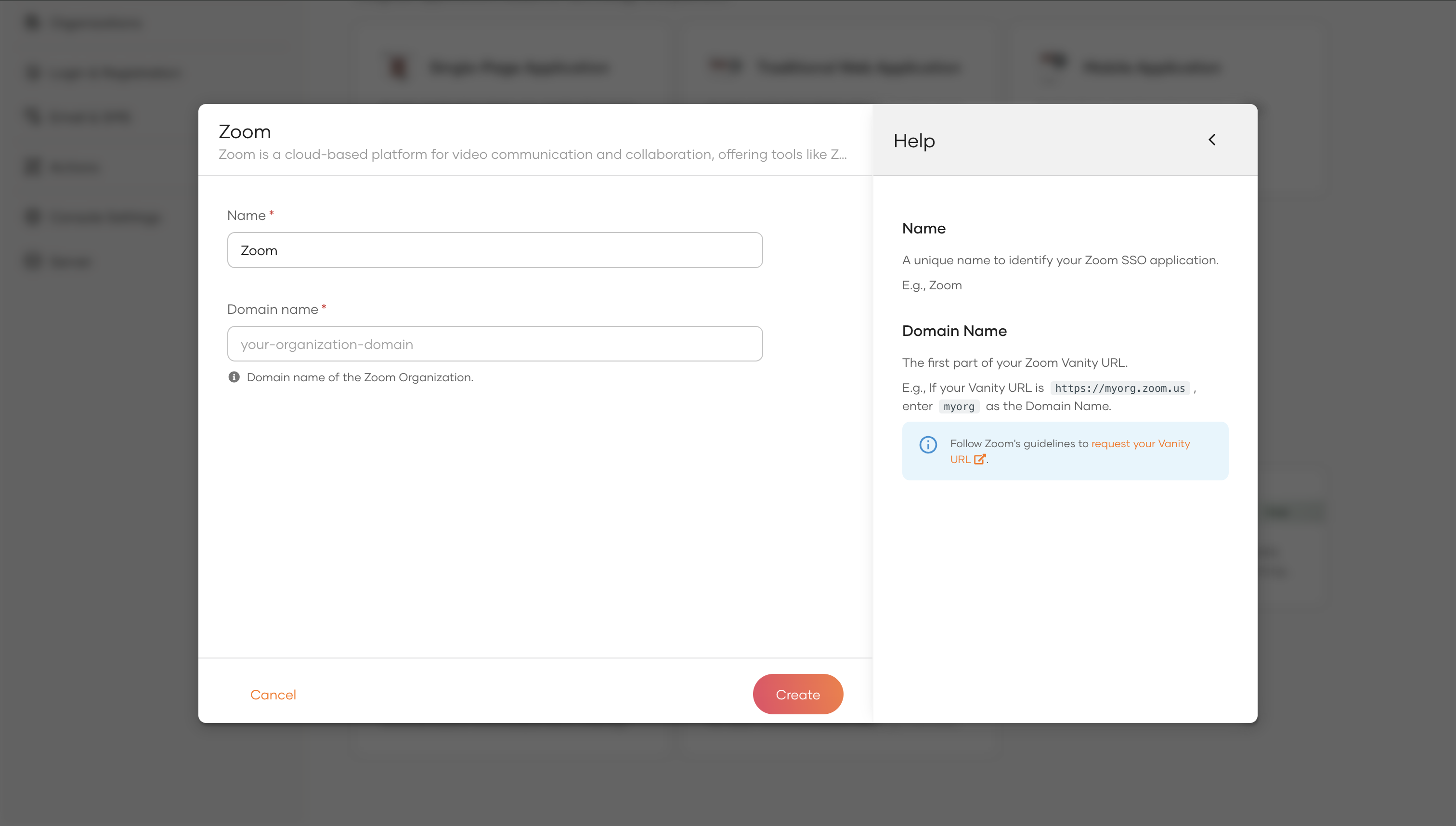Click the Name field label

click(246, 216)
